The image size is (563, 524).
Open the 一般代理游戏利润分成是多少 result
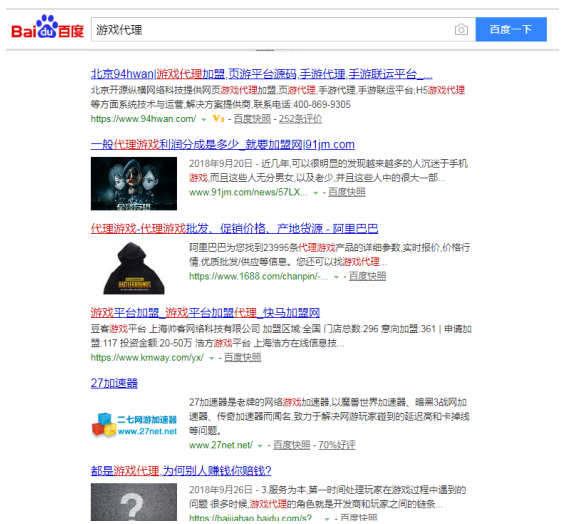click(x=223, y=145)
